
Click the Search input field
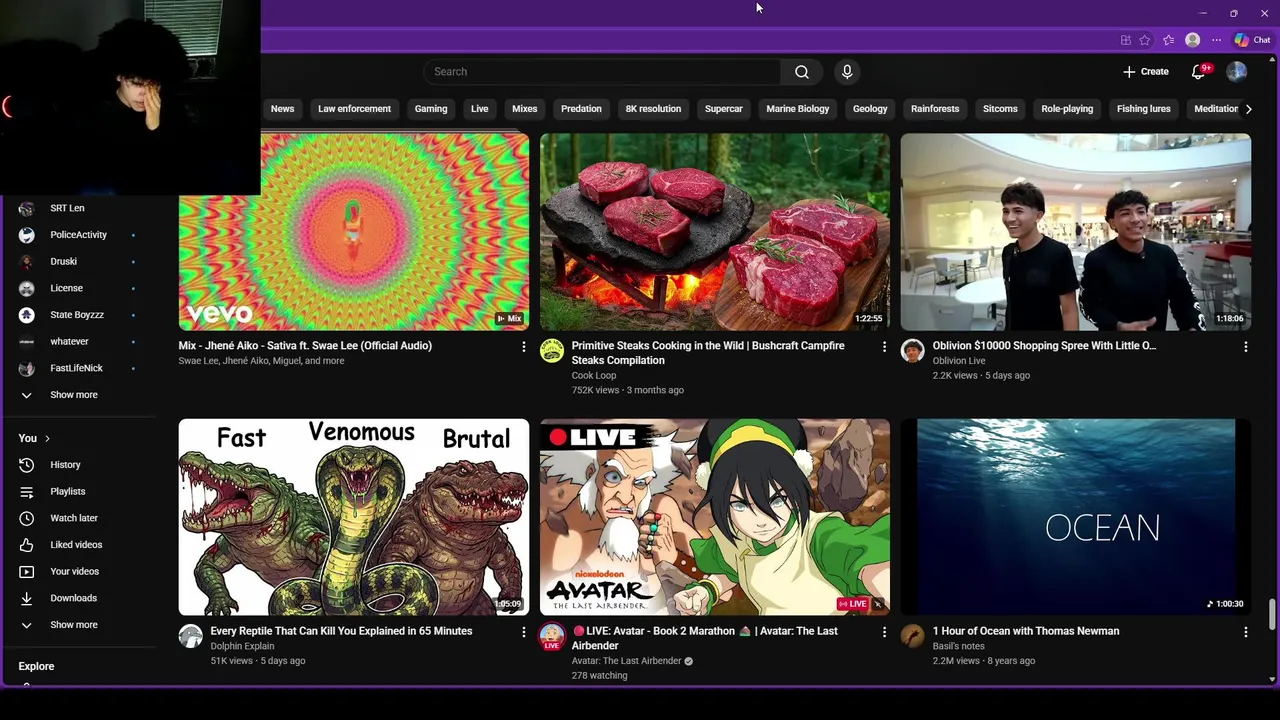(602, 72)
